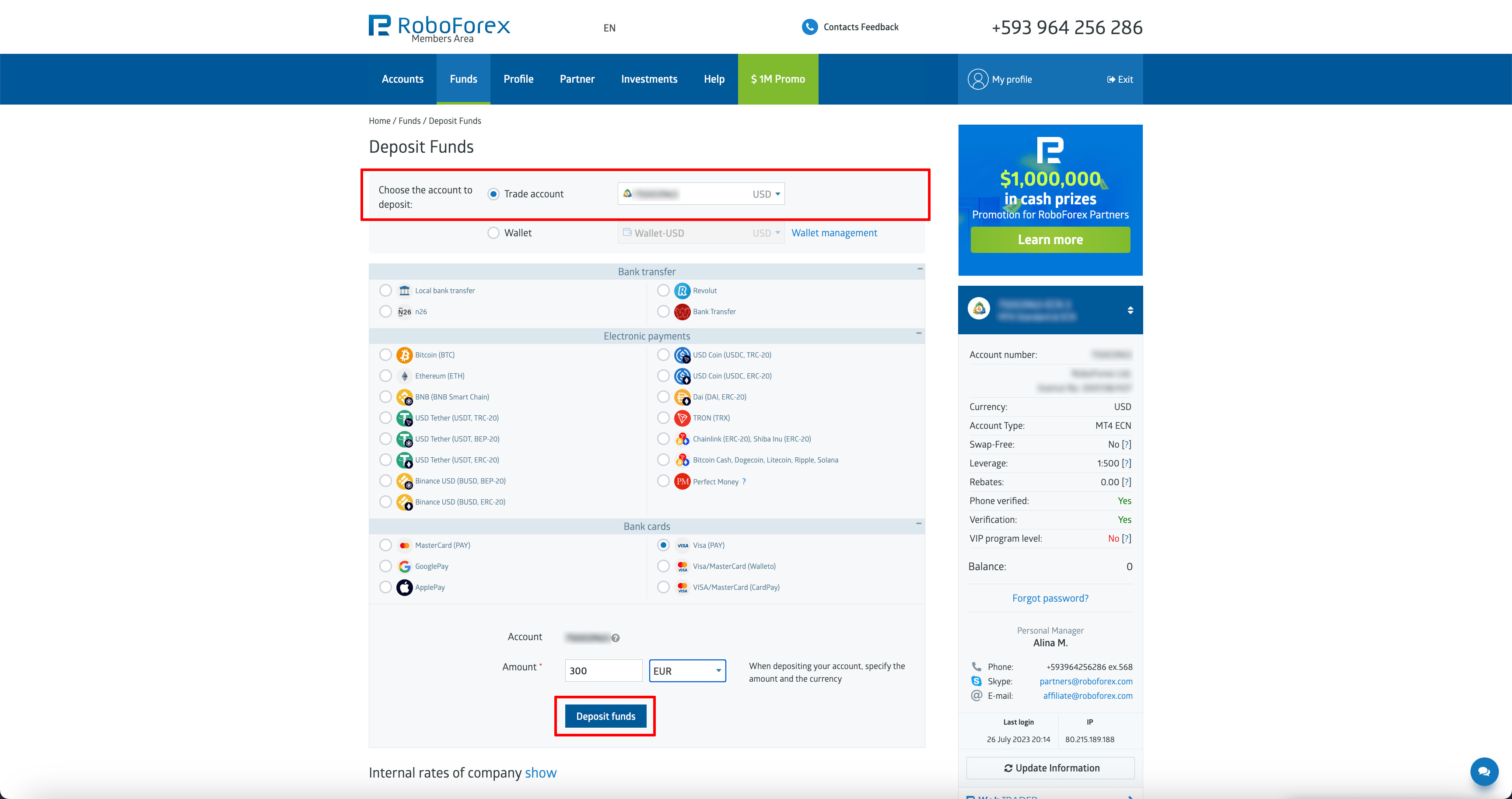Image resolution: width=1512 pixels, height=799 pixels.
Task: Choose Local bank transfer radio option
Action: (385, 291)
